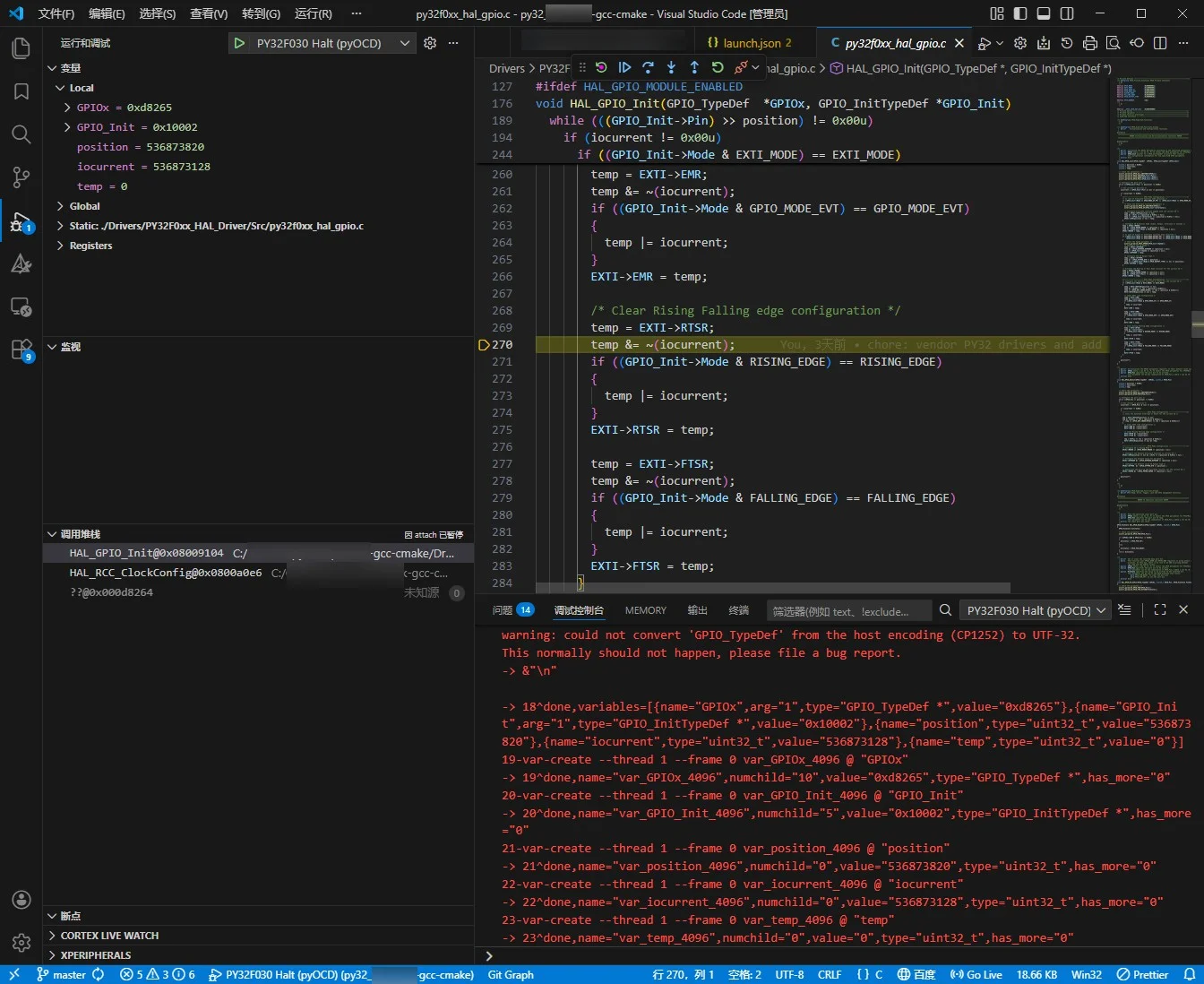Expand the GPIOx variable

pyautogui.click(x=67, y=108)
